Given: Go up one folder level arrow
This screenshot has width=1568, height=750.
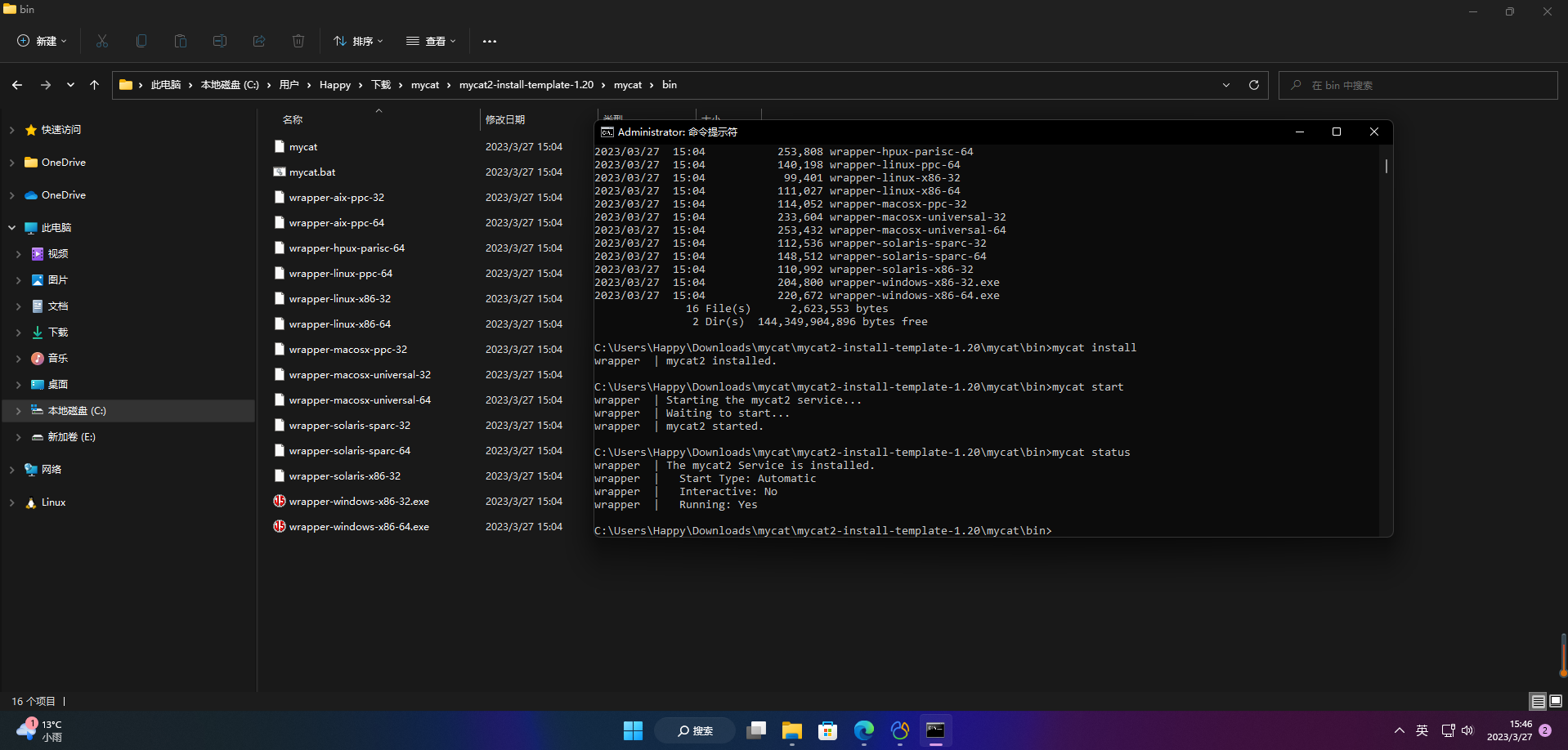Looking at the screenshot, I should 95,85.
